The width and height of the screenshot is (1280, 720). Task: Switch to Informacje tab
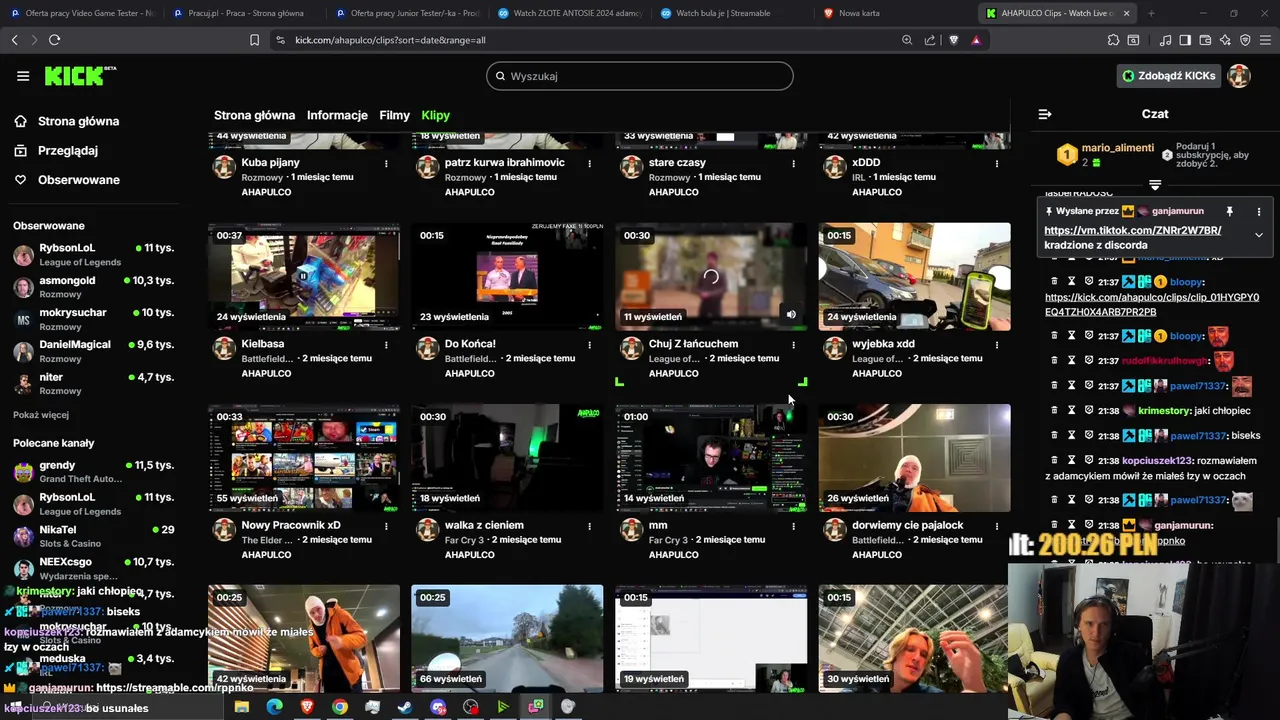(x=337, y=115)
